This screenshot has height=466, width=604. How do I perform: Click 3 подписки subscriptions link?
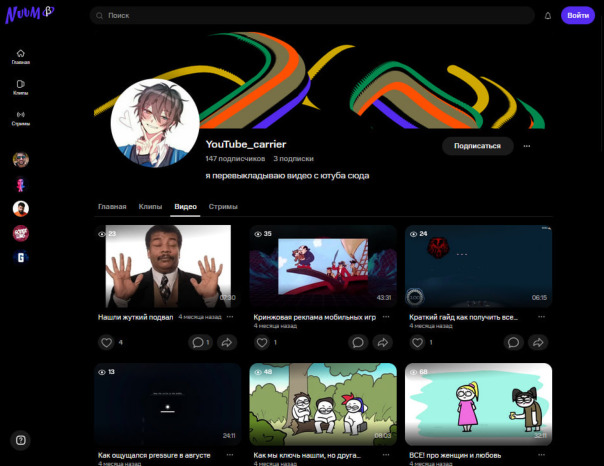pyautogui.click(x=294, y=159)
